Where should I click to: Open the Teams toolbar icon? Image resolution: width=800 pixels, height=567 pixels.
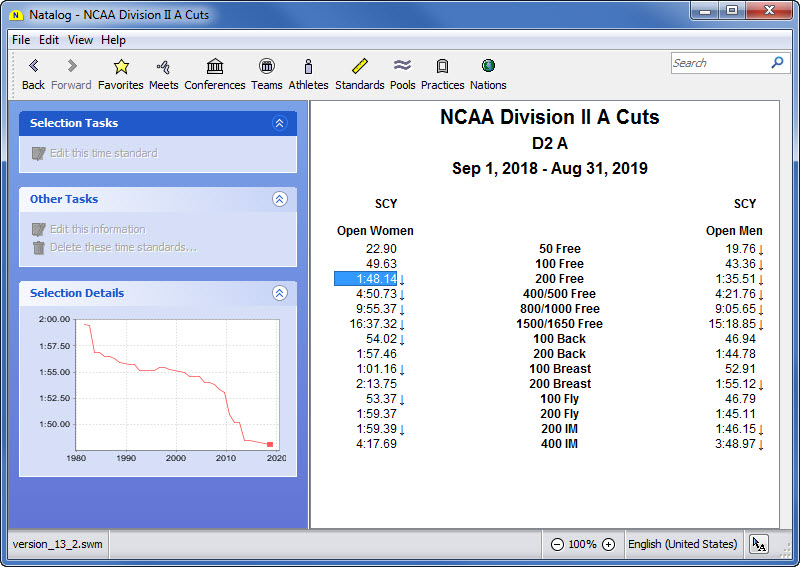coord(267,67)
